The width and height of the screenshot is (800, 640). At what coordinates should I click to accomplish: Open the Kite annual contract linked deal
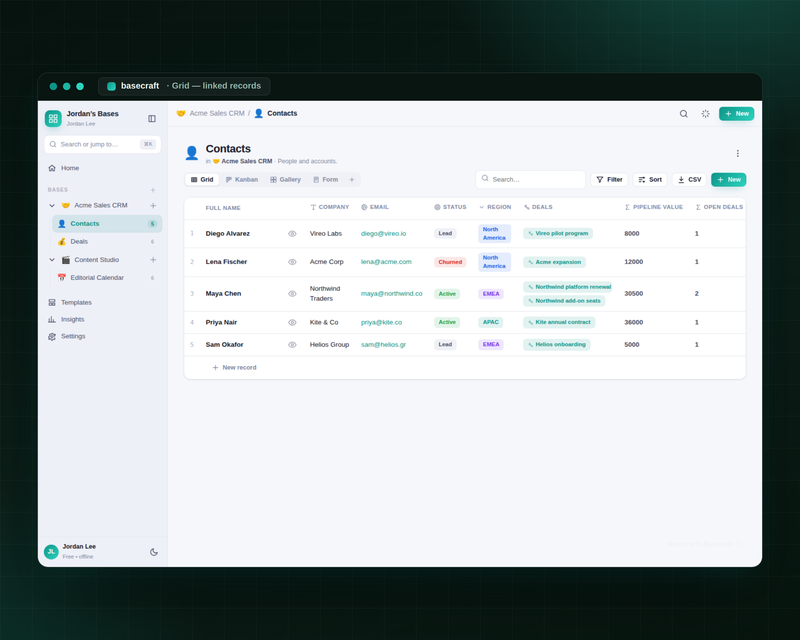(559, 323)
